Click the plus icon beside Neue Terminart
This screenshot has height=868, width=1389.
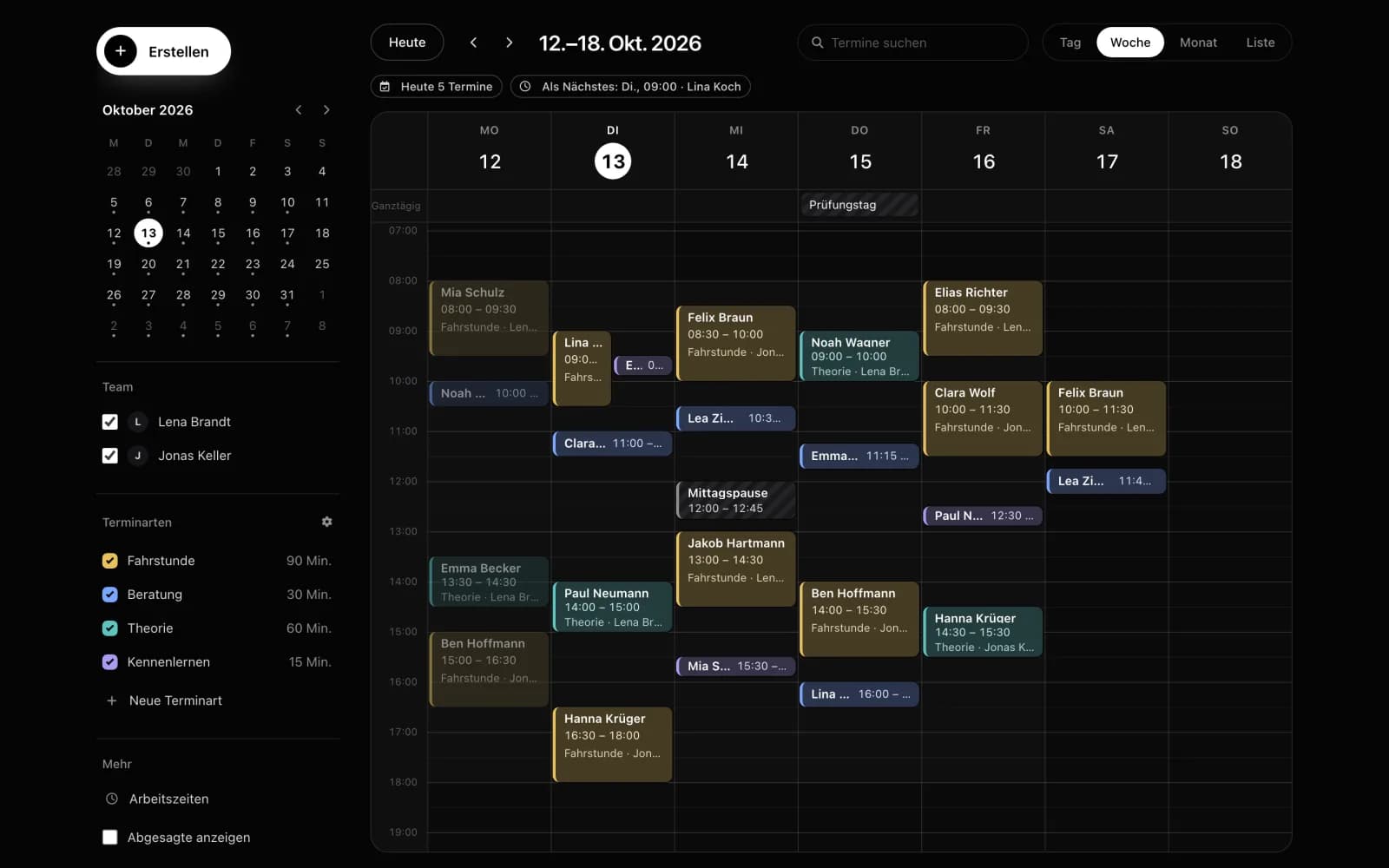click(111, 700)
